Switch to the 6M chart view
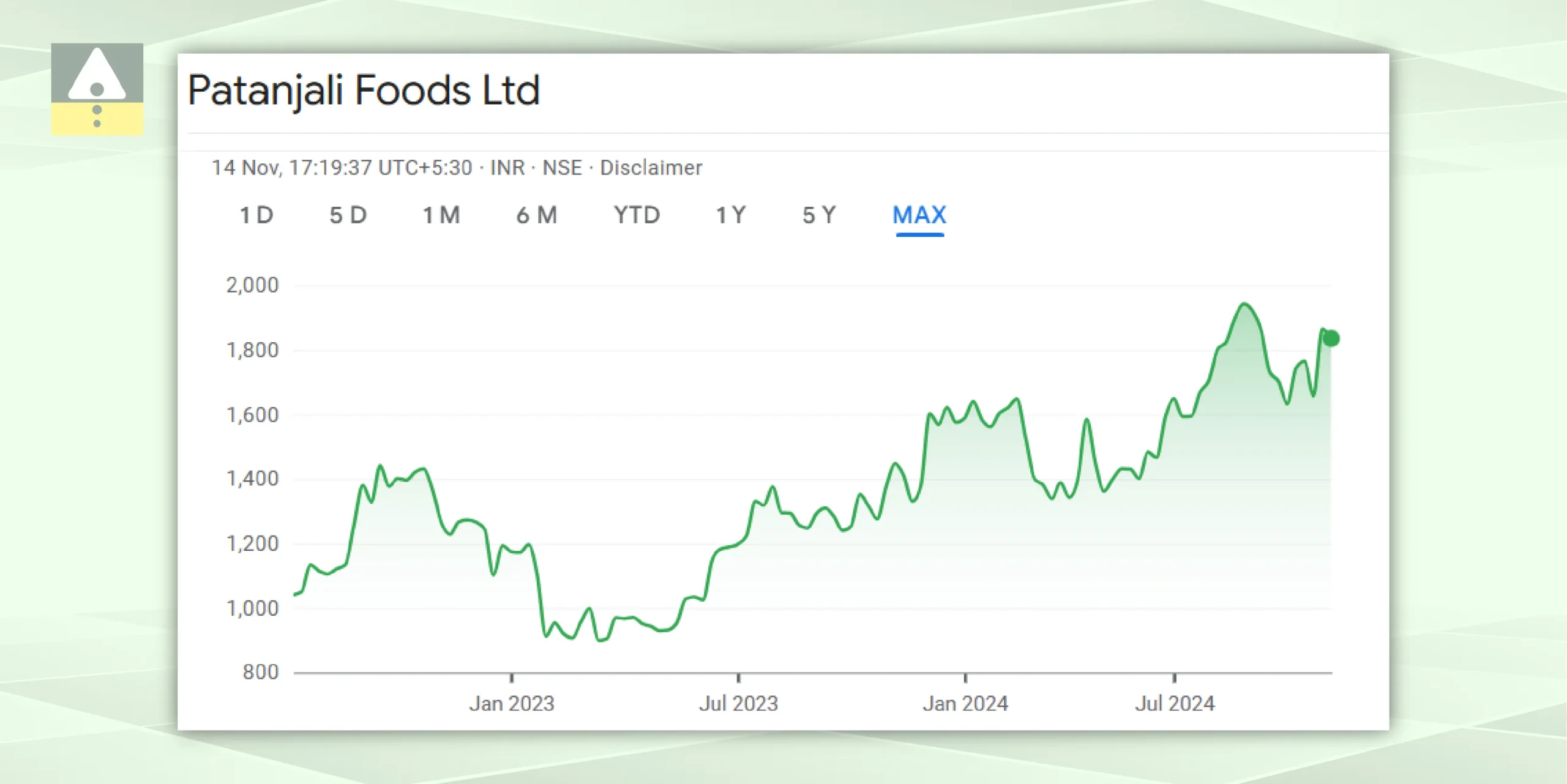 (x=537, y=215)
